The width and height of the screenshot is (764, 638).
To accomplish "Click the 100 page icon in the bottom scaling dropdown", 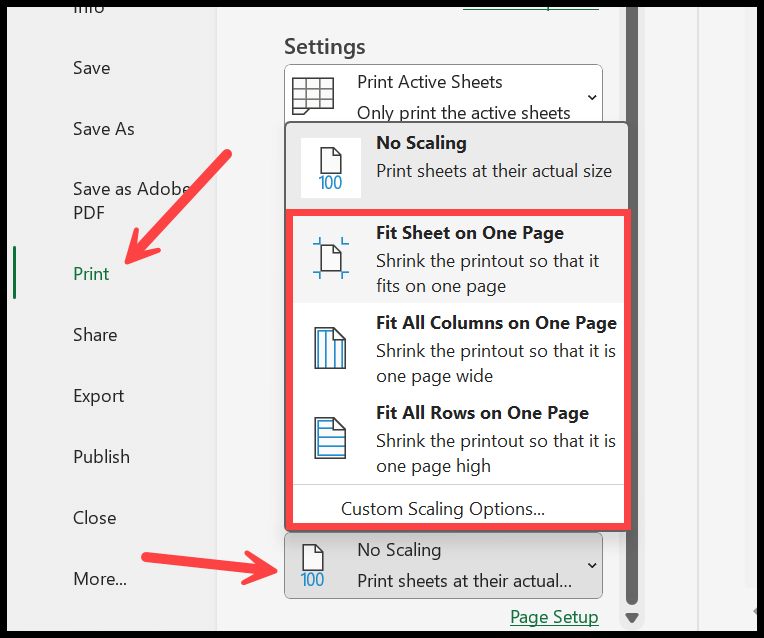I will 312,566.
